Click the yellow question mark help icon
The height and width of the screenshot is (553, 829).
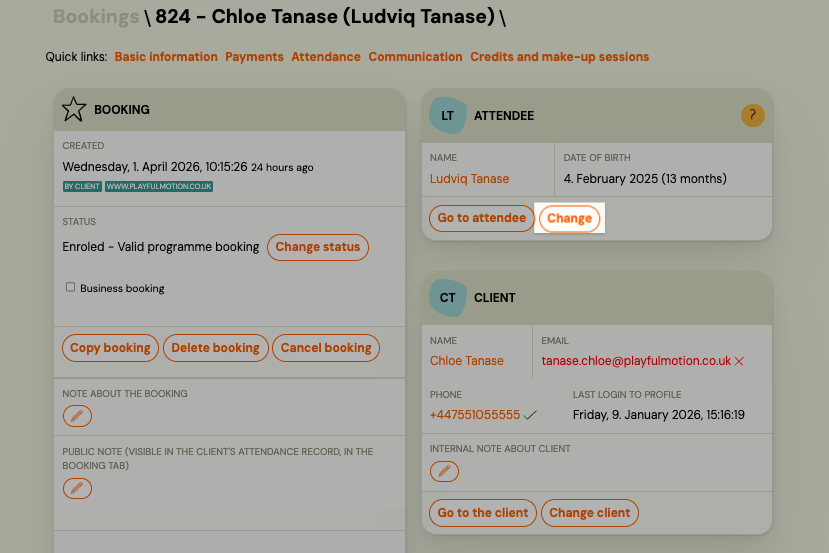tap(753, 115)
